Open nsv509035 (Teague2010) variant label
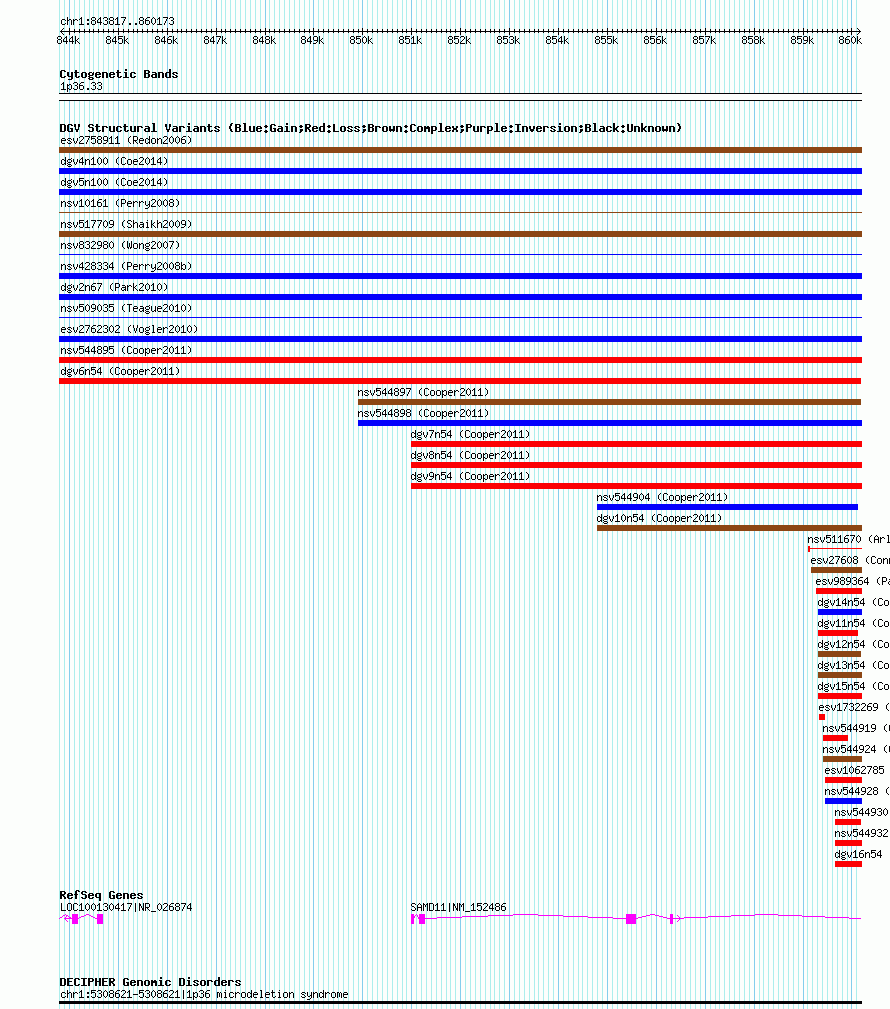The width and height of the screenshot is (890, 1009). pos(126,308)
